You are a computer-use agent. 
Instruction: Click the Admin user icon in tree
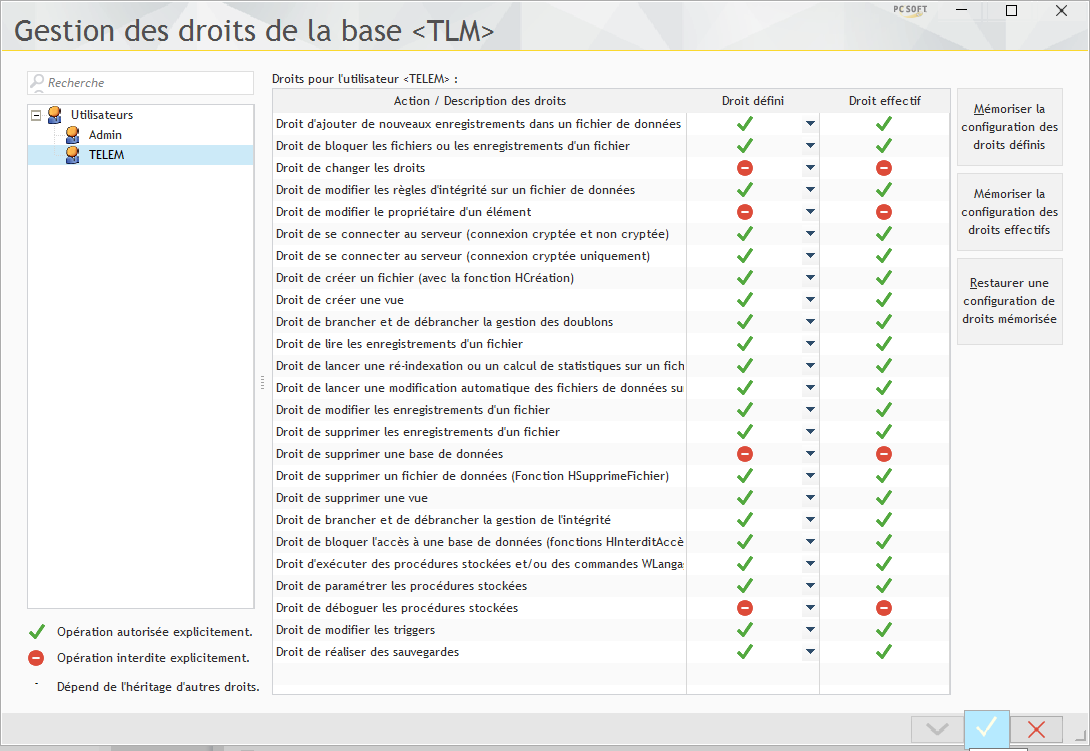(72, 135)
